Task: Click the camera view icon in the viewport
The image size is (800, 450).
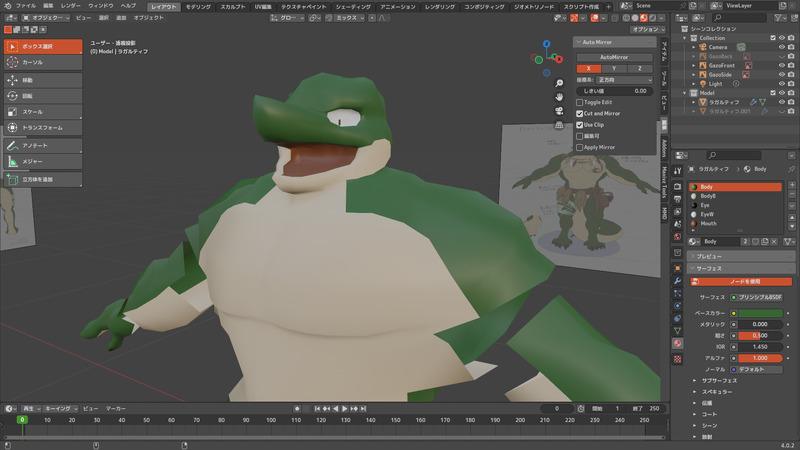Action: click(x=560, y=111)
